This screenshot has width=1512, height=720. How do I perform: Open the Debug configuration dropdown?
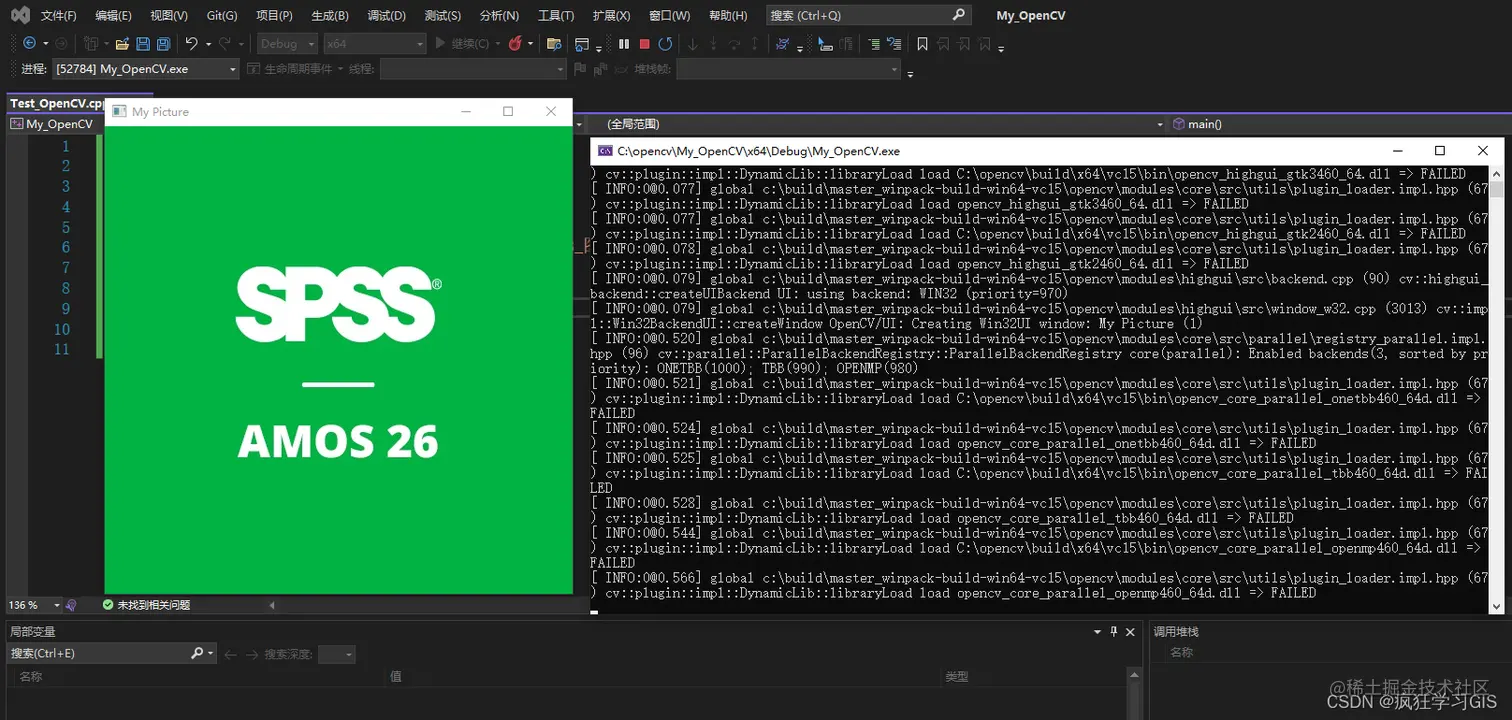288,44
